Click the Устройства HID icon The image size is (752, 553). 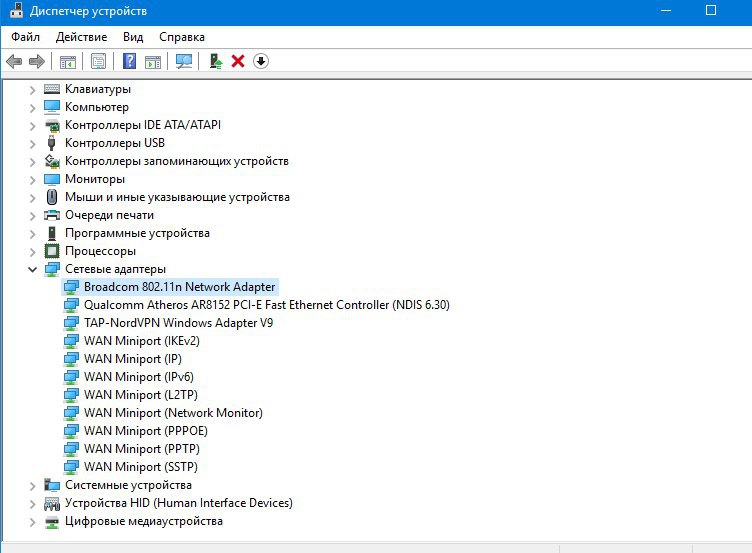52,503
